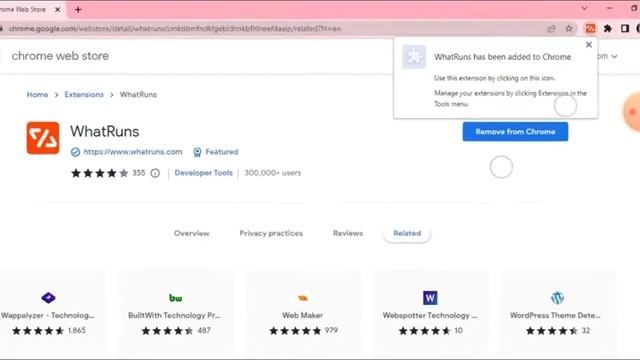Click BuiltWith's 487 rating count
640x360 pixels.
tap(204, 331)
